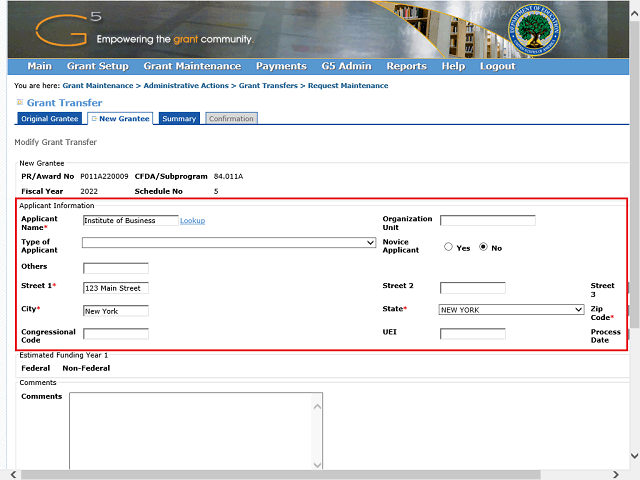Viewport: 640px width, 480px height.
Task: Click the UEI input field
Action: click(x=472, y=334)
